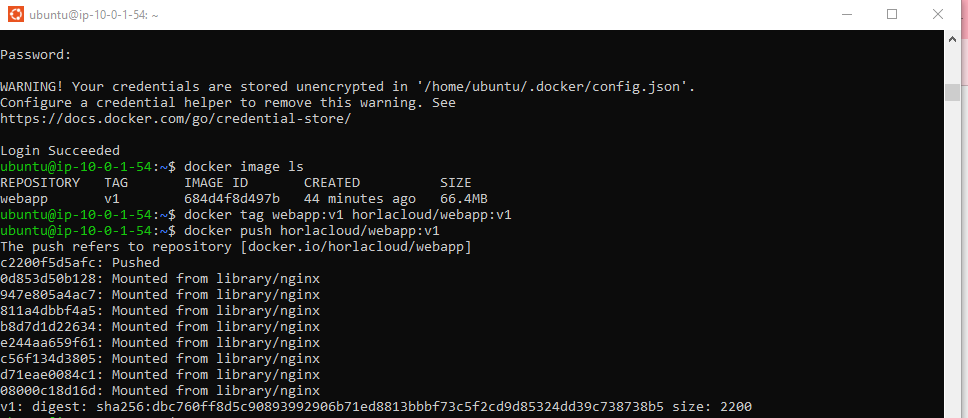The height and width of the screenshot is (418, 968).
Task: Click the REPOSITORY column header
Action: click(x=40, y=183)
